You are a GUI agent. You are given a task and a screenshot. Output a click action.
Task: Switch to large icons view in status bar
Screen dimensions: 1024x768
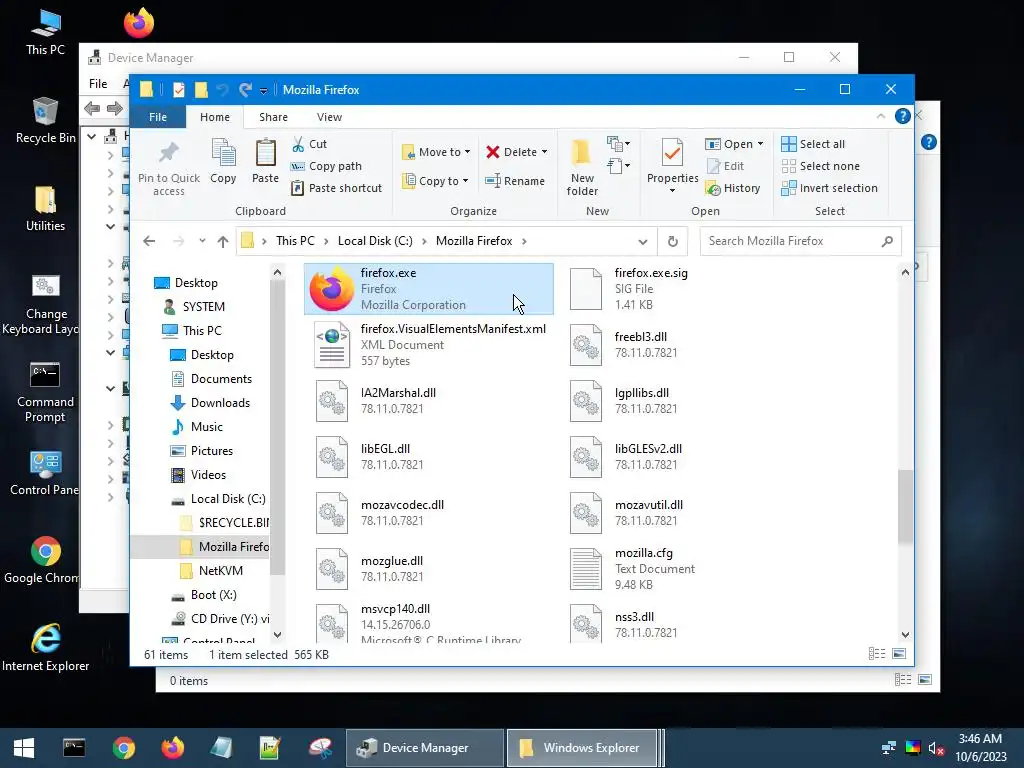(899, 654)
